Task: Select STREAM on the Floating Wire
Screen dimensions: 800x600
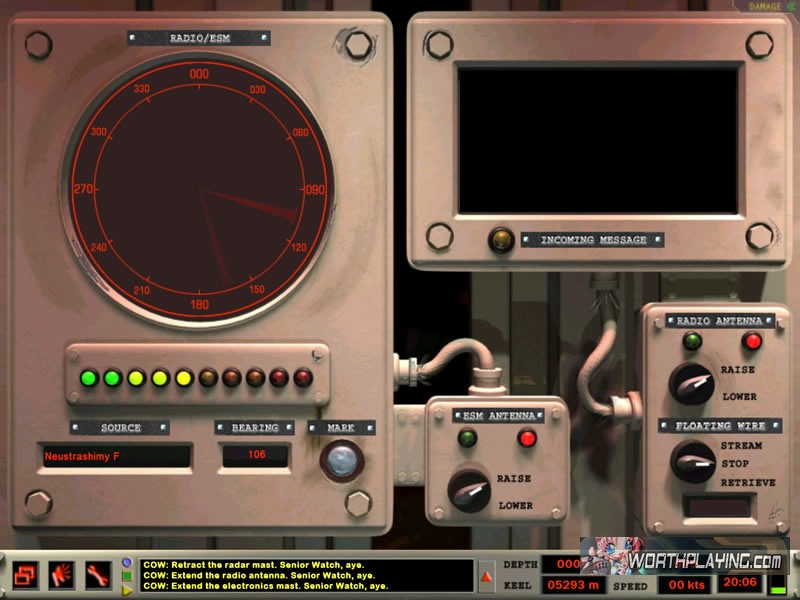Action: pyautogui.click(x=741, y=446)
